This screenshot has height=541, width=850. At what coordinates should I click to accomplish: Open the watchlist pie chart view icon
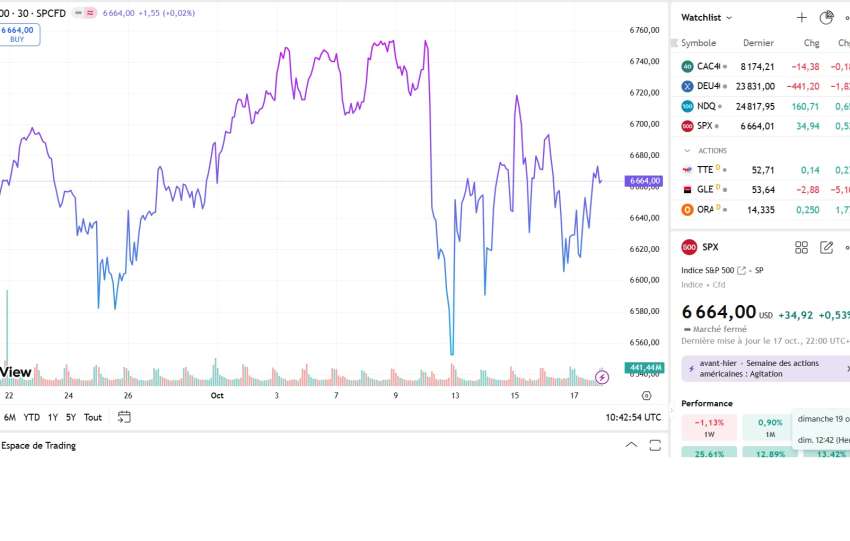click(826, 18)
